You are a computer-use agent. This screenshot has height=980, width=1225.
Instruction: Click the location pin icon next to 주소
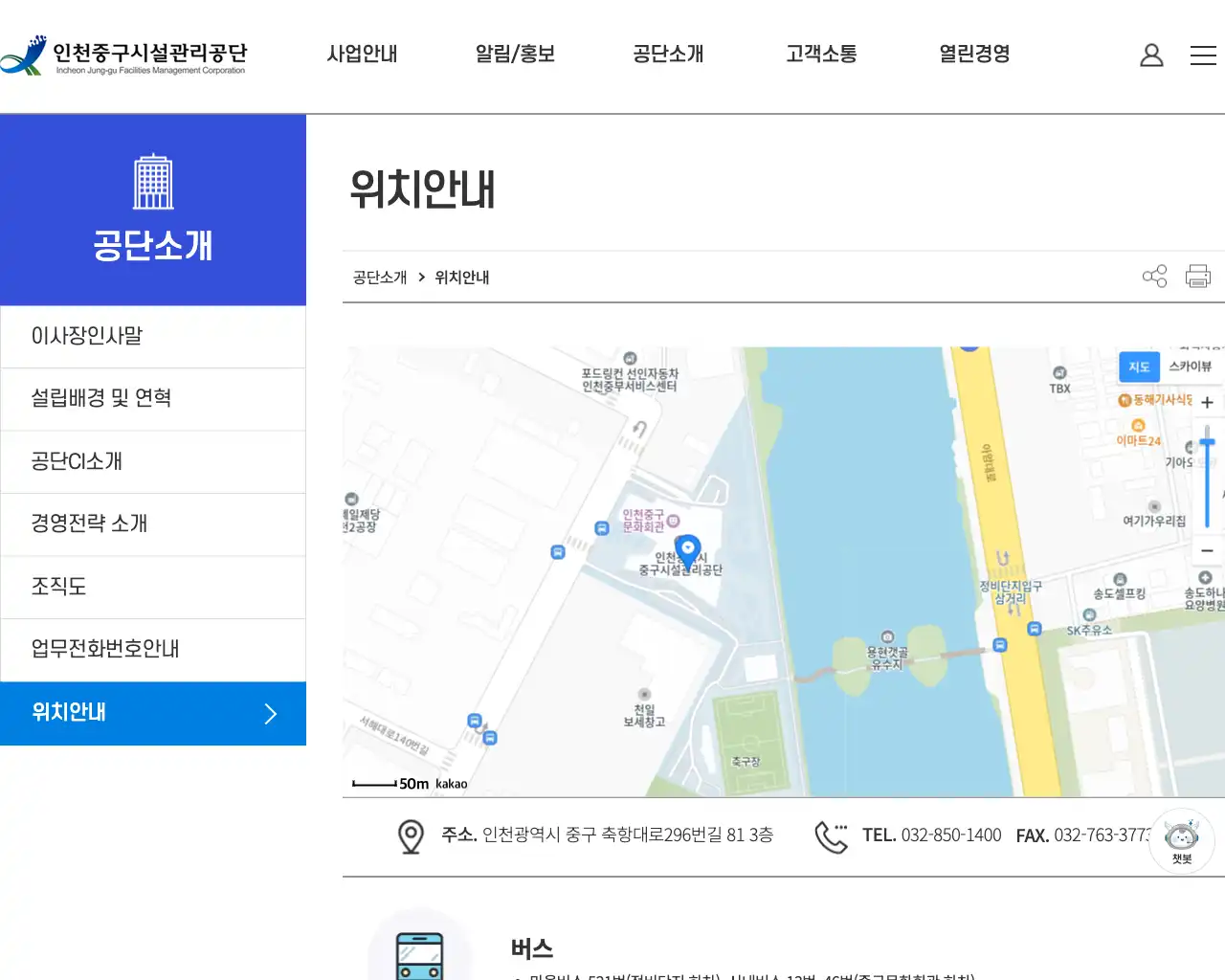pyautogui.click(x=410, y=835)
